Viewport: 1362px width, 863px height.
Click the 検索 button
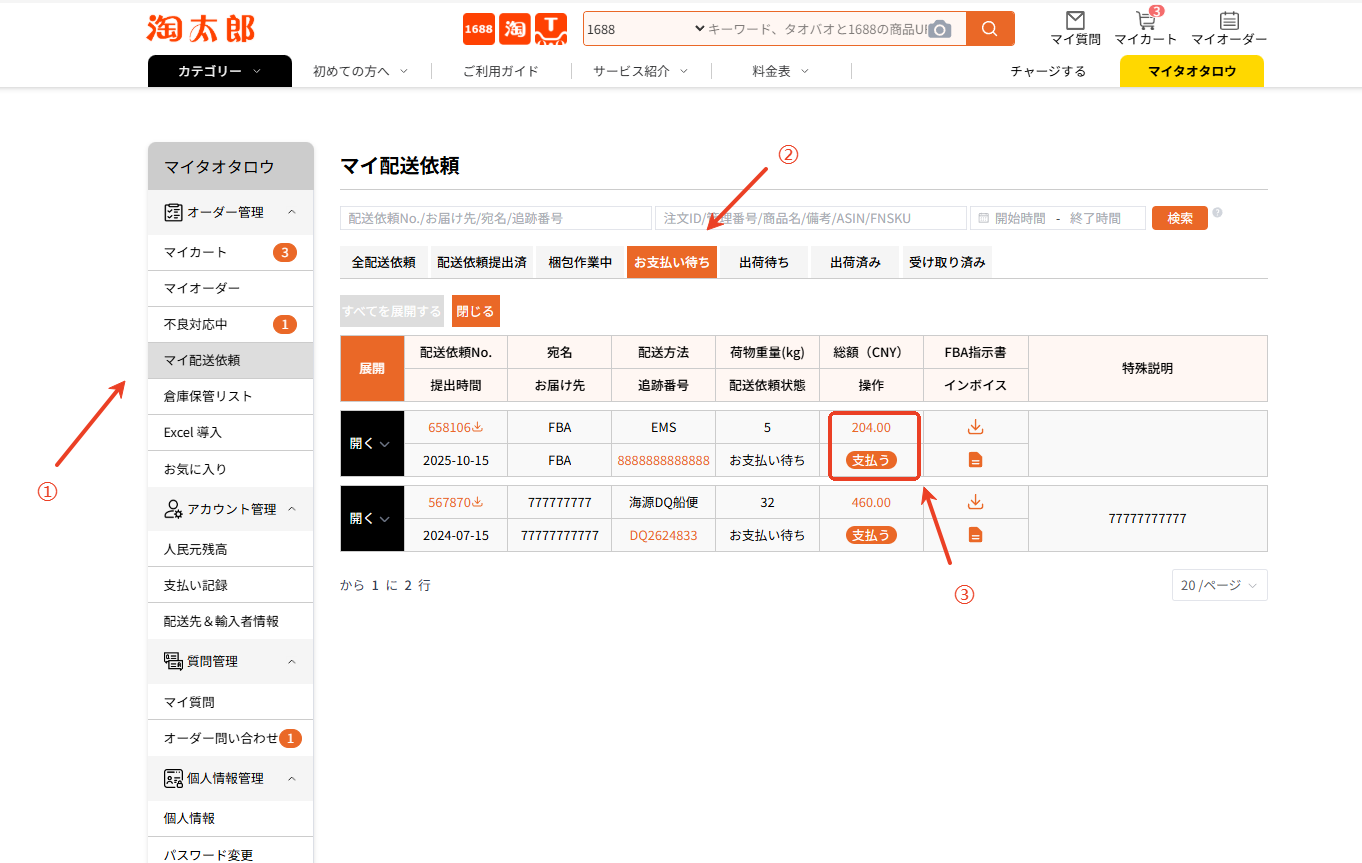pyautogui.click(x=1180, y=218)
